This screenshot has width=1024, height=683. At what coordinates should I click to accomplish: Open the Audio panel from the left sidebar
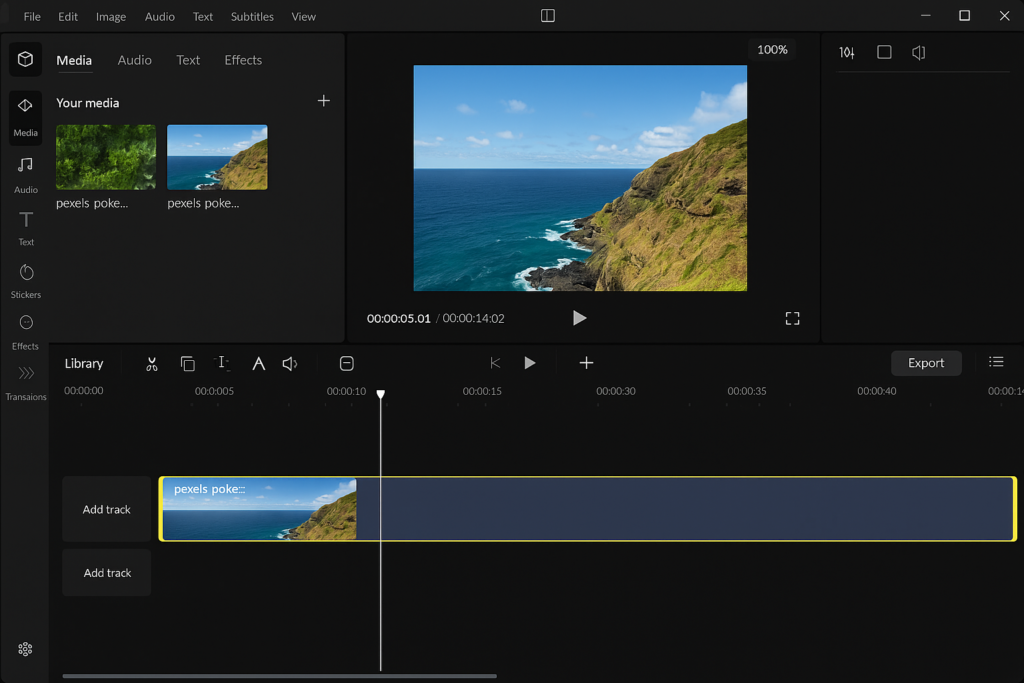[25, 170]
